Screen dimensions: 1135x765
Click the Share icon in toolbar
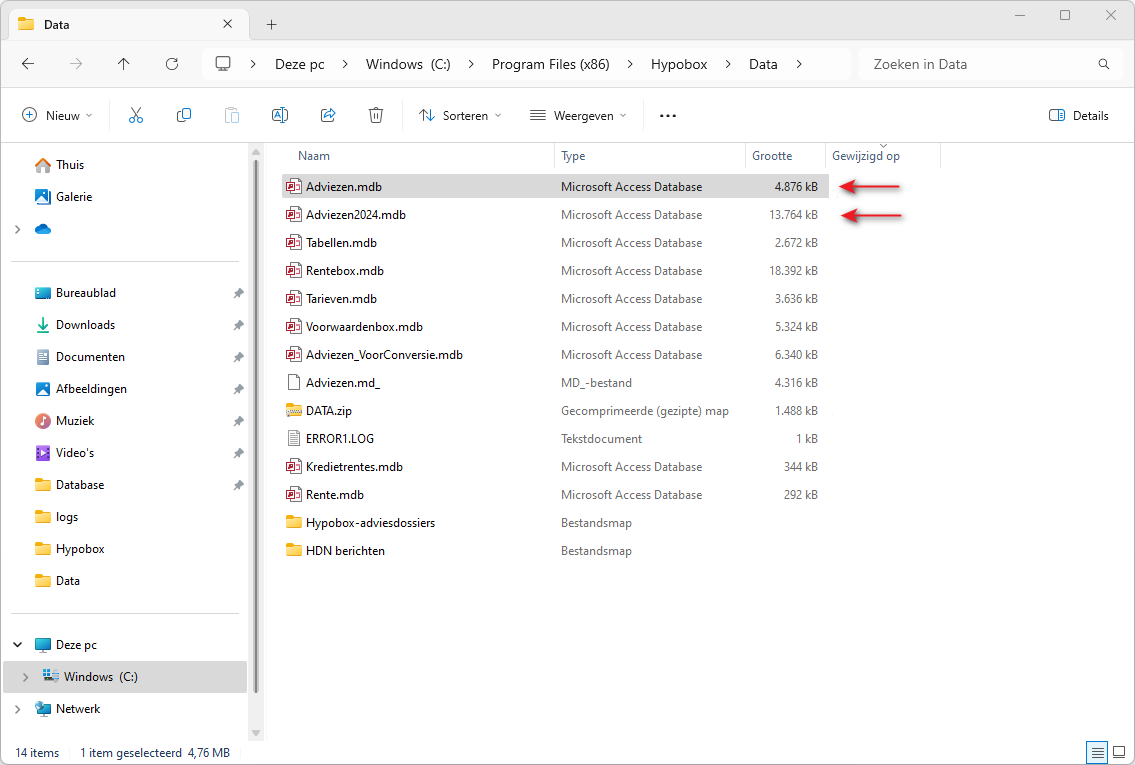(328, 115)
